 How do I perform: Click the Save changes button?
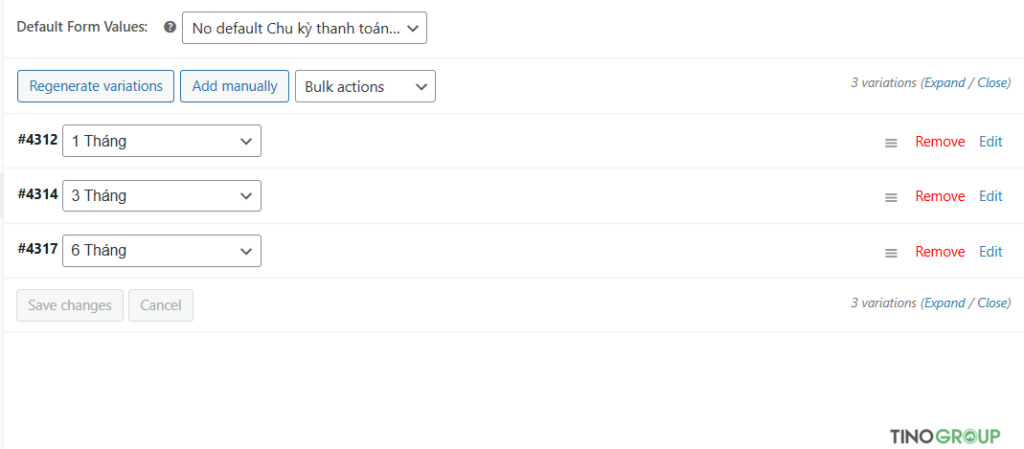pos(70,305)
